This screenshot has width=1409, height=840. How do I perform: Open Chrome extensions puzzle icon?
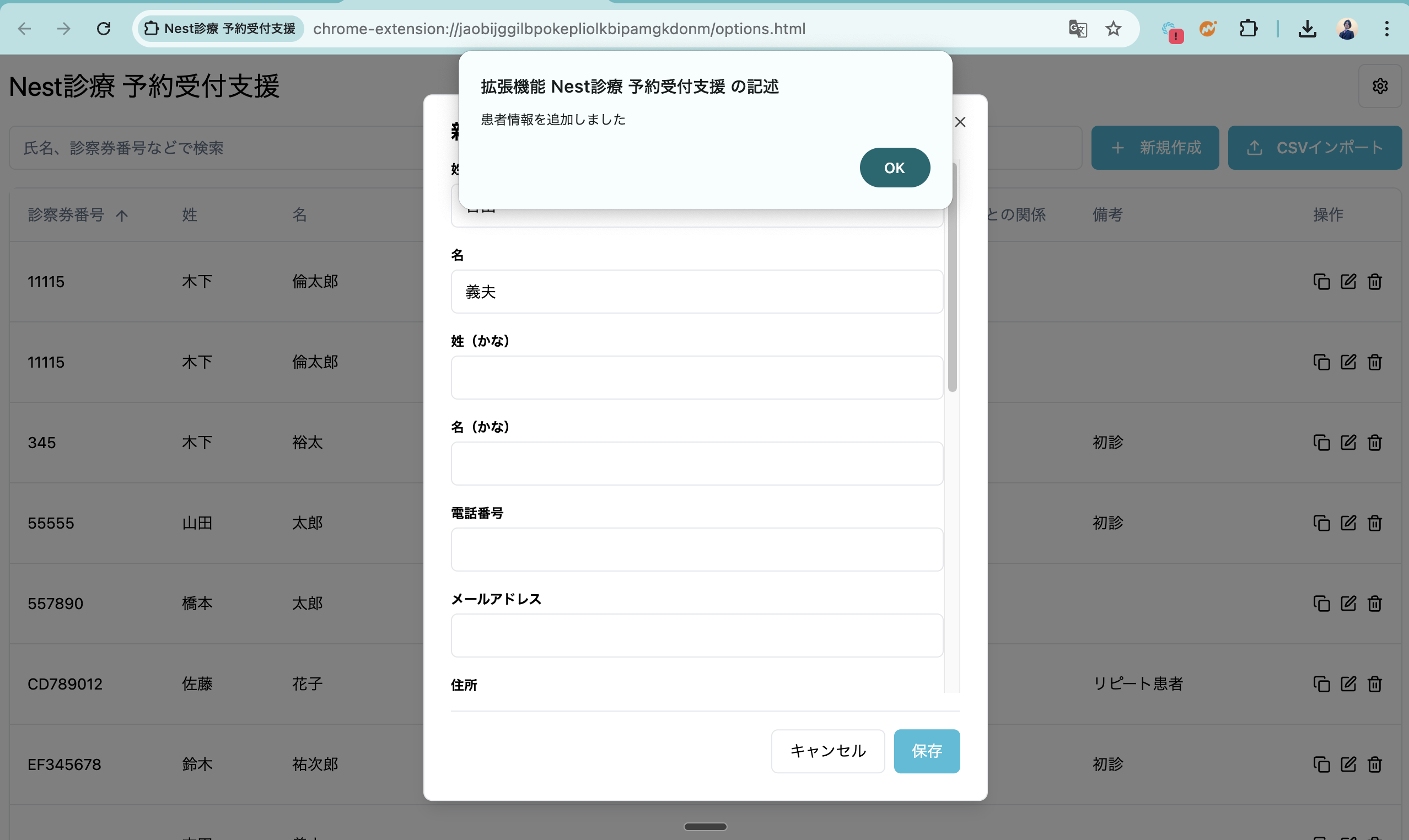(x=1248, y=28)
